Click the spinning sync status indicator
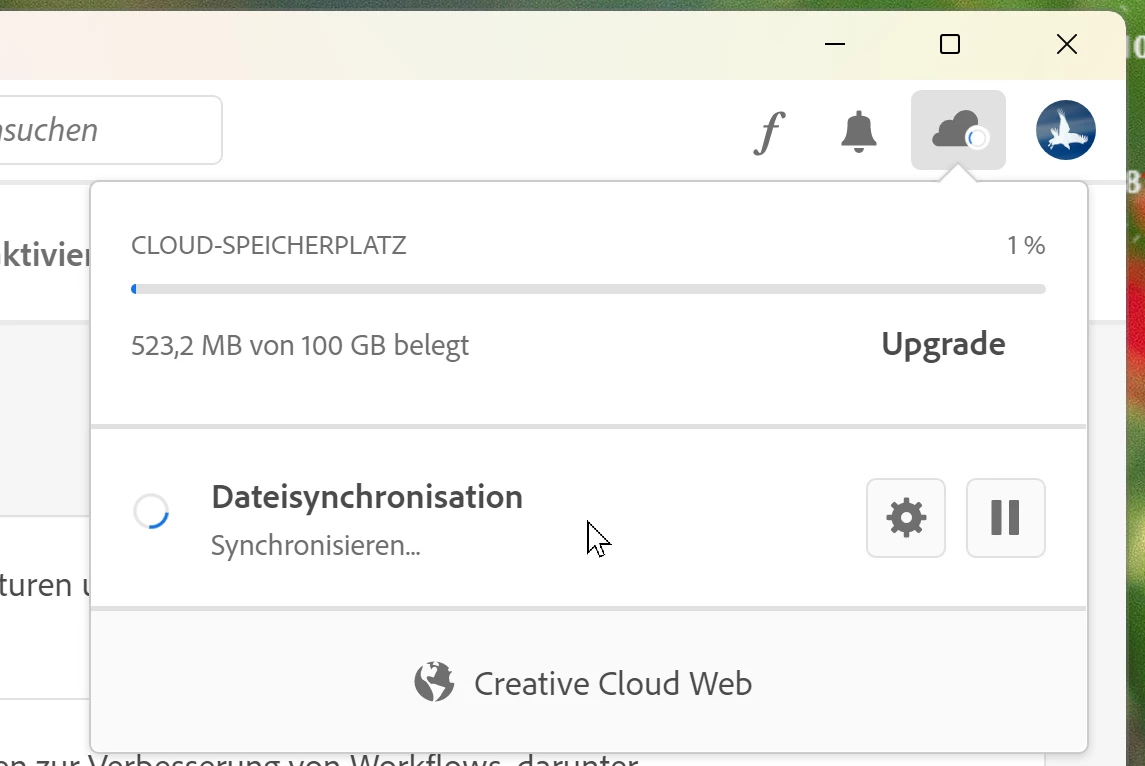The image size is (1145, 766). point(151,511)
